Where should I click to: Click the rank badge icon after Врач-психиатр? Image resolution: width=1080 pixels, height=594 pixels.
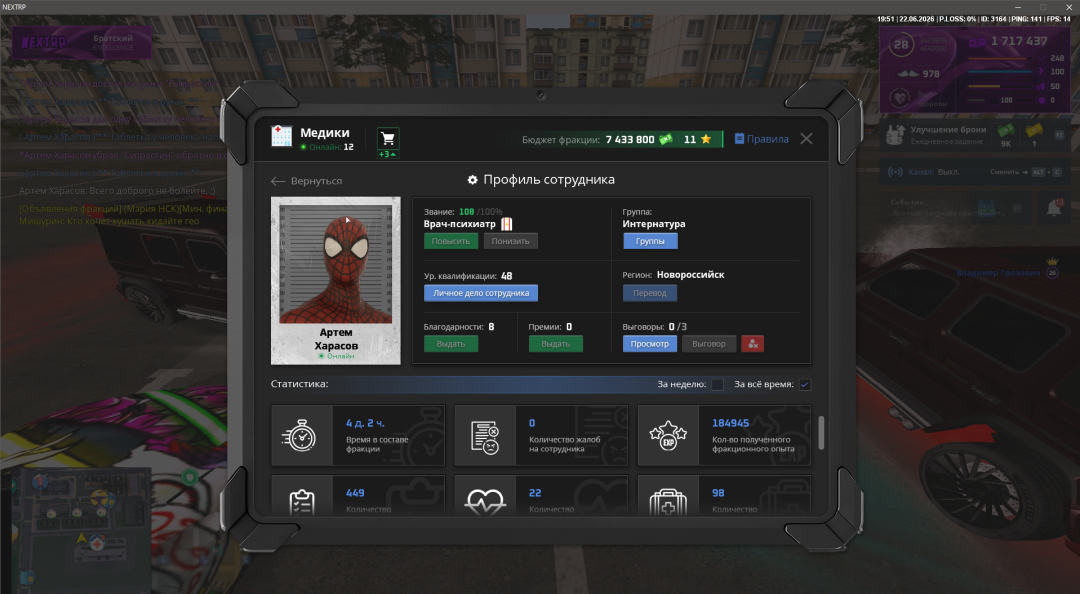507,224
